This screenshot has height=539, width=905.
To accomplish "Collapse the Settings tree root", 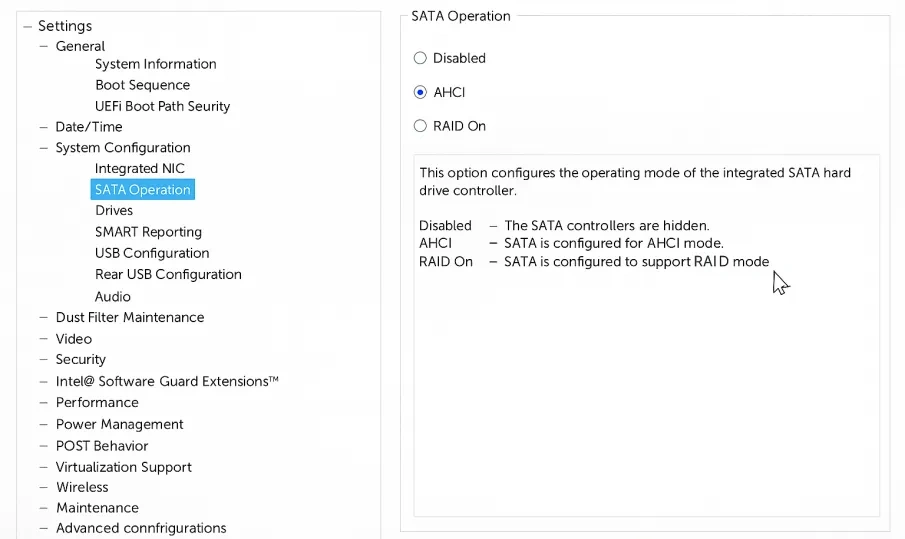I will 27,26.
